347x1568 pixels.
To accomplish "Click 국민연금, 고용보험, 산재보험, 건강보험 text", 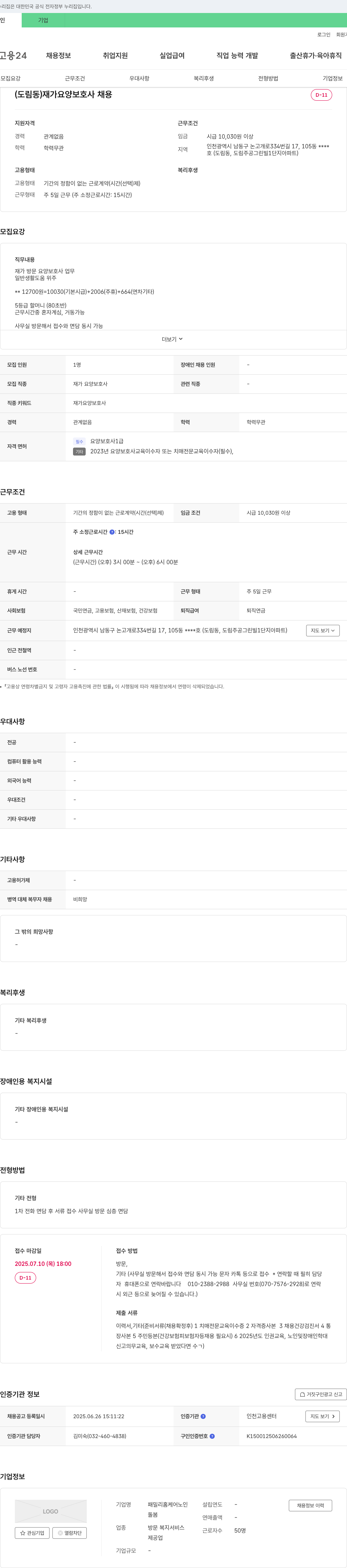I will [x=115, y=610].
